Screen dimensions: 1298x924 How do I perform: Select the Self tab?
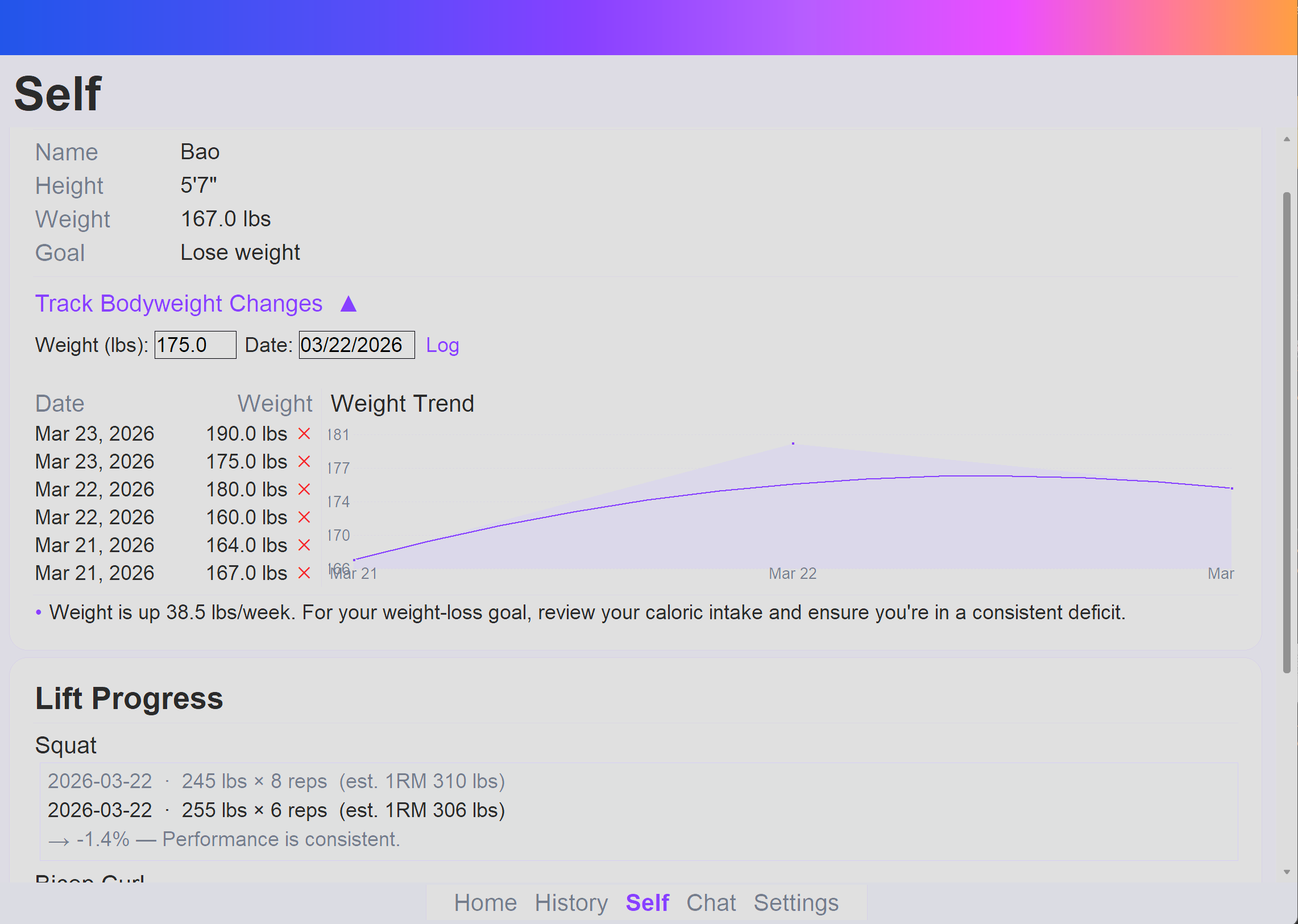coord(647,903)
